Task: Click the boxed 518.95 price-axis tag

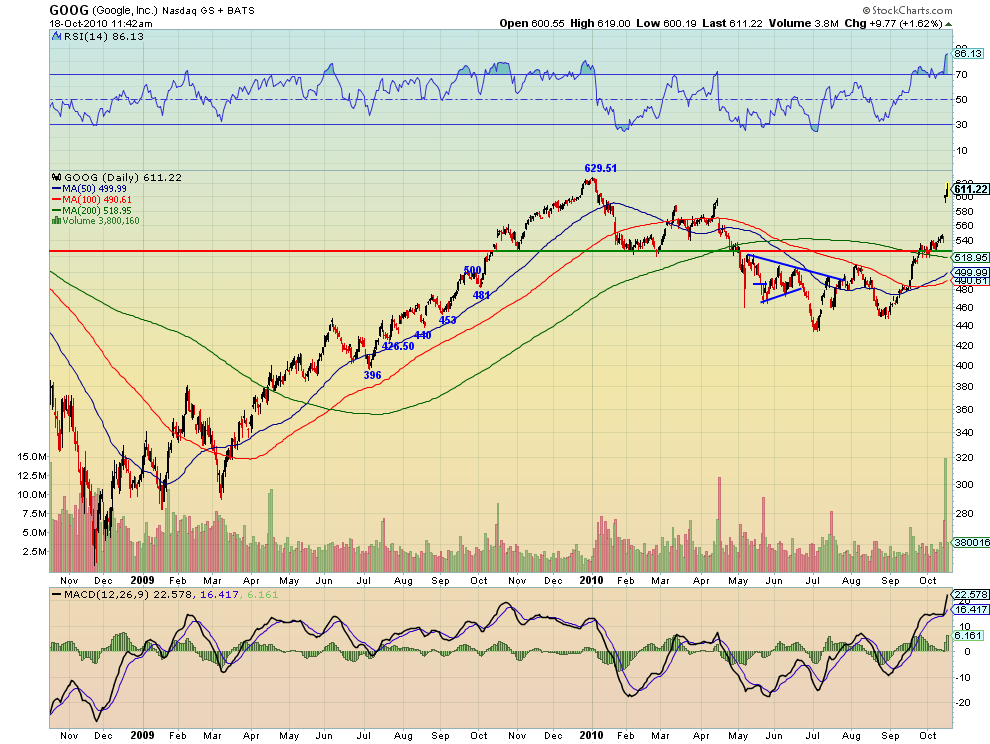Action: pyautogui.click(x=971, y=258)
